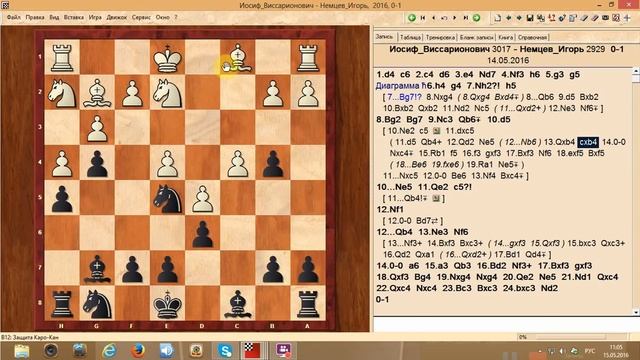Open the Движок menu
The image size is (640, 360).
click(117, 17)
